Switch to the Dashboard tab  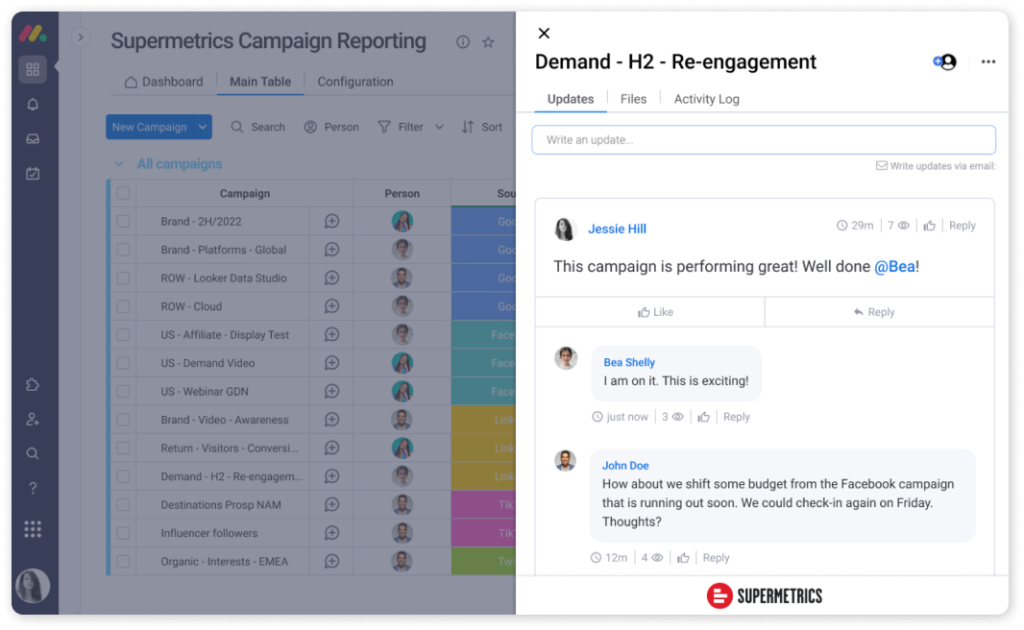tap(164, 82)
